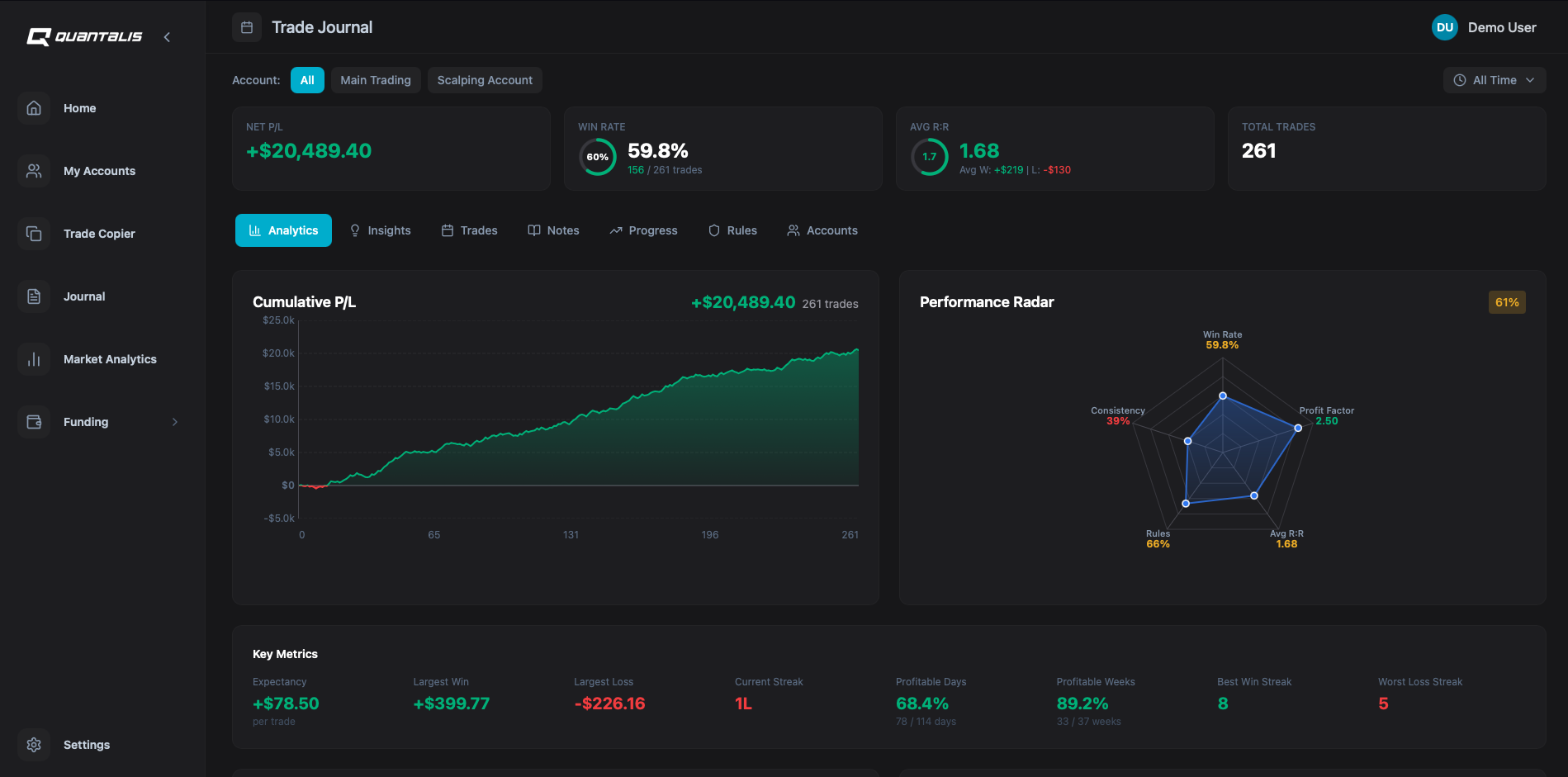Click the Worst Loss Streak 5 value
This screenshot has width=1568, height=777.
(1384, 704)
